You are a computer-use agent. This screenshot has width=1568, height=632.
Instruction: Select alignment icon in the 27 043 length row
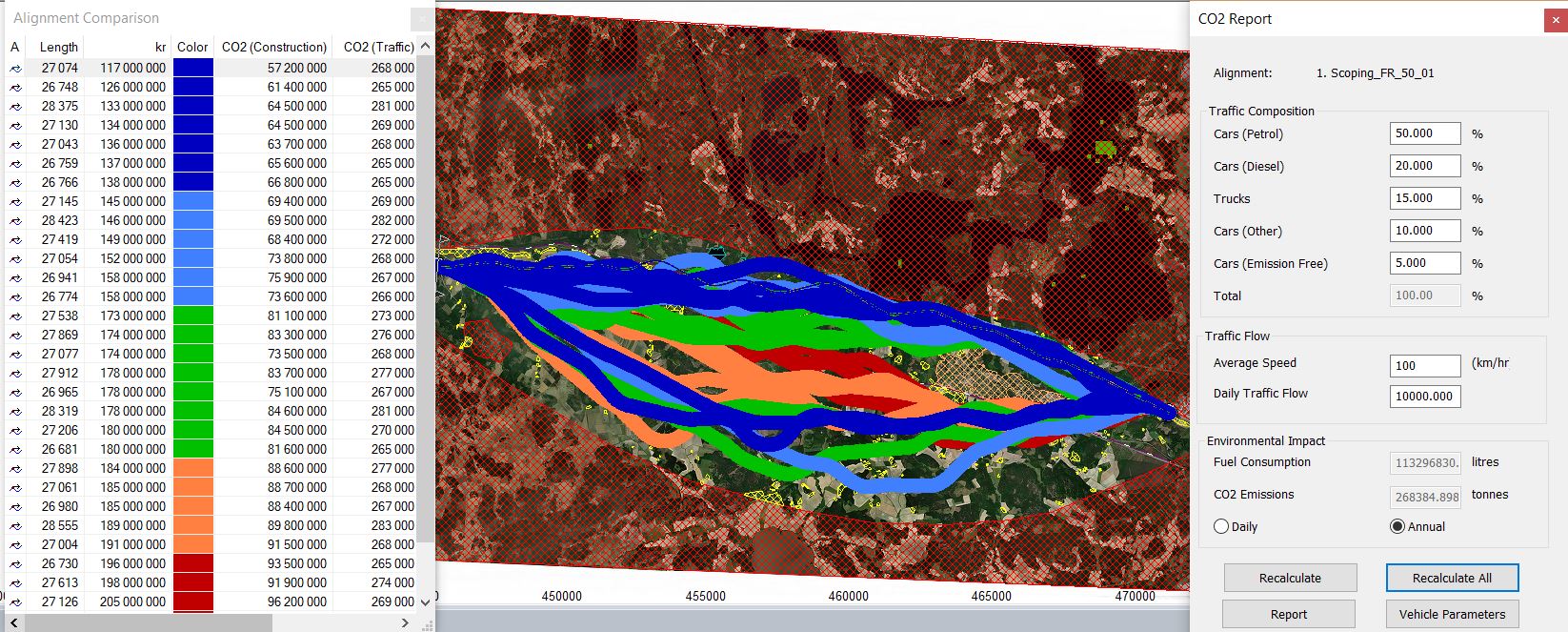pos(15,145)
